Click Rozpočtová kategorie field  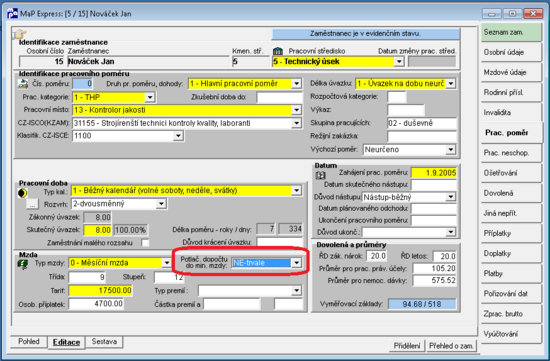pyautogui.click(x=397, y=96)
